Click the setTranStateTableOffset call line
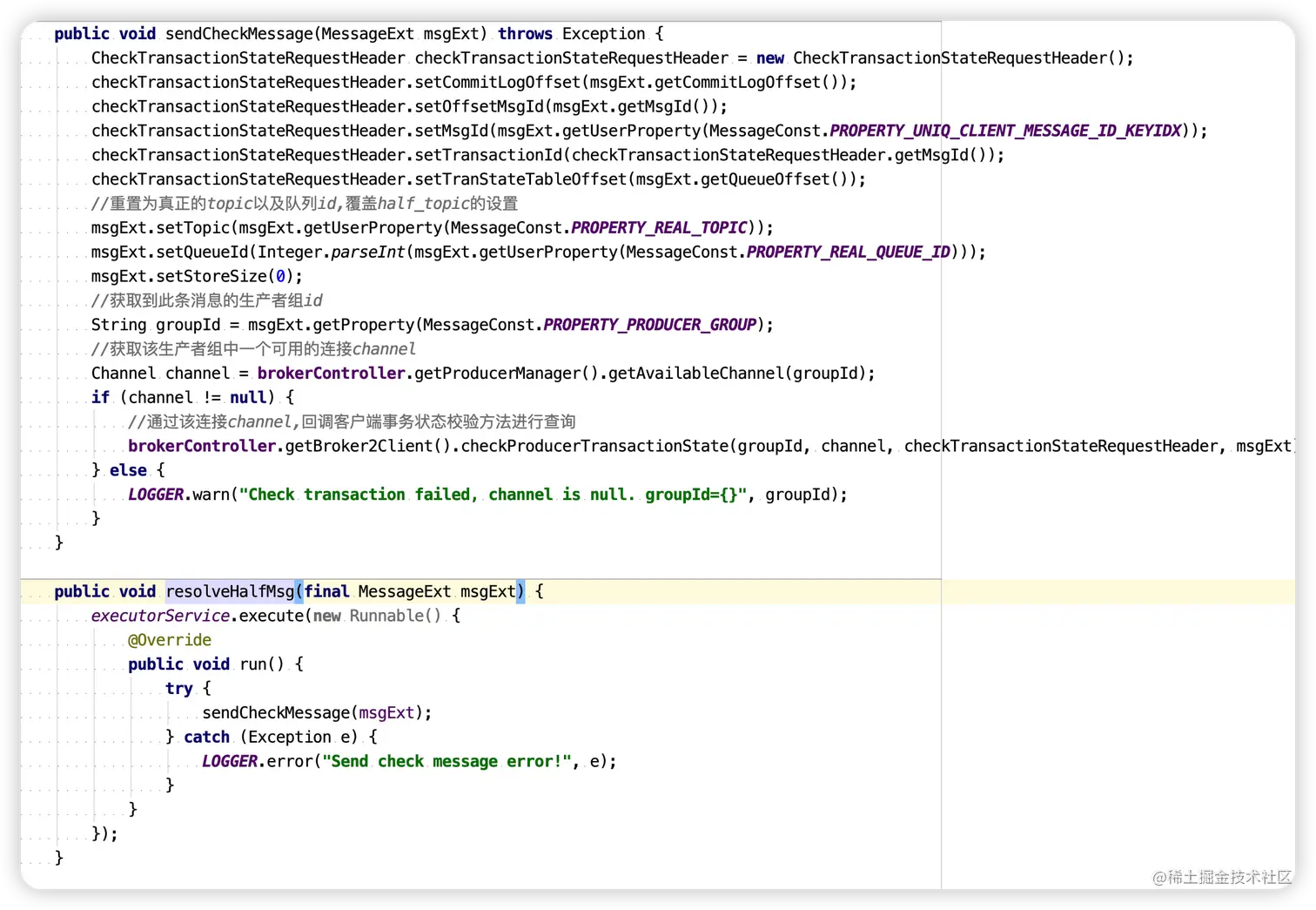This screenshot has width=1316, height=910. pyautogui.click(x=479, y=180)
